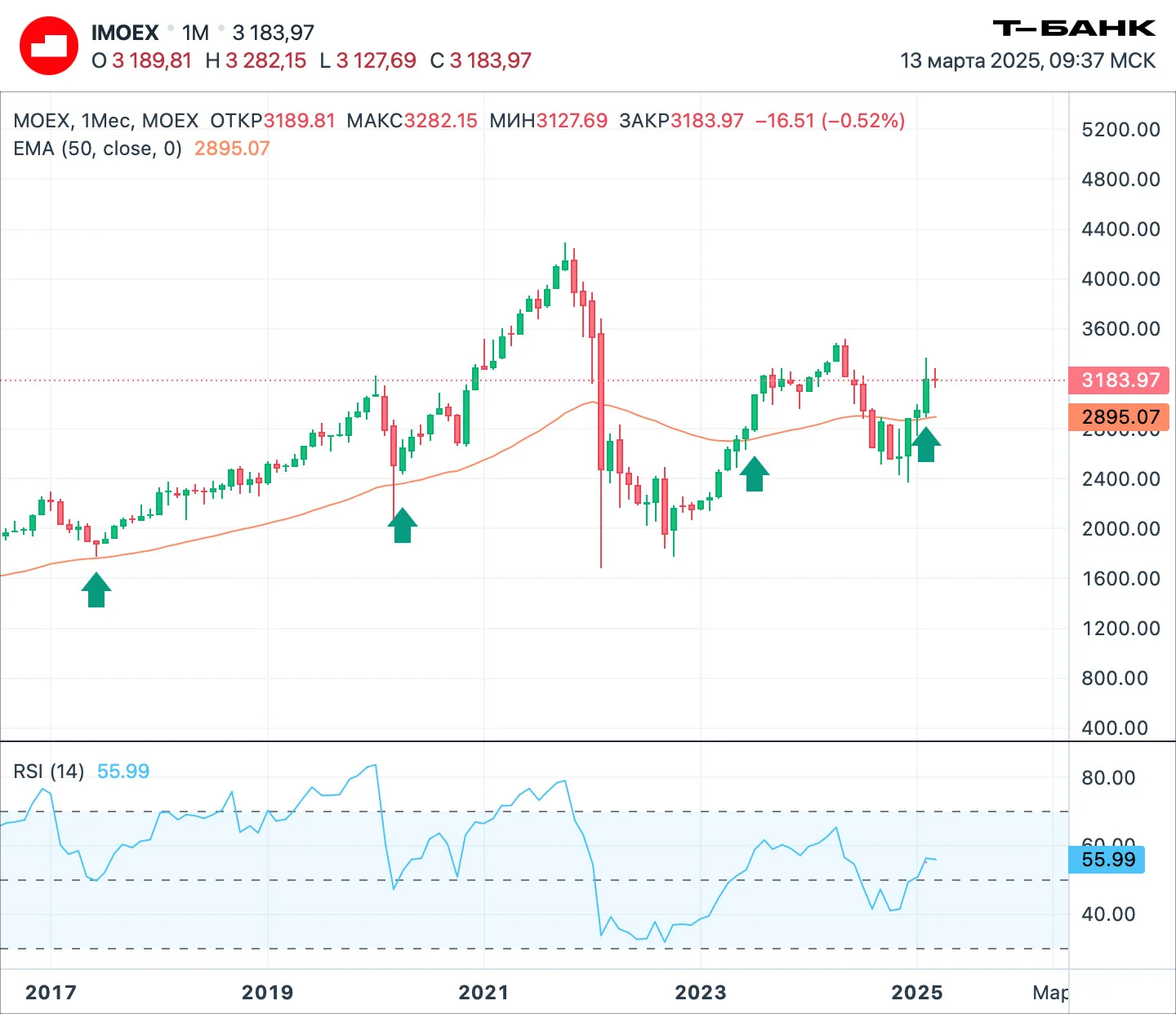Open the EMA (50, close, 0) indicator legend
Screen dimensions: 1176x1014
click(98, 149)
